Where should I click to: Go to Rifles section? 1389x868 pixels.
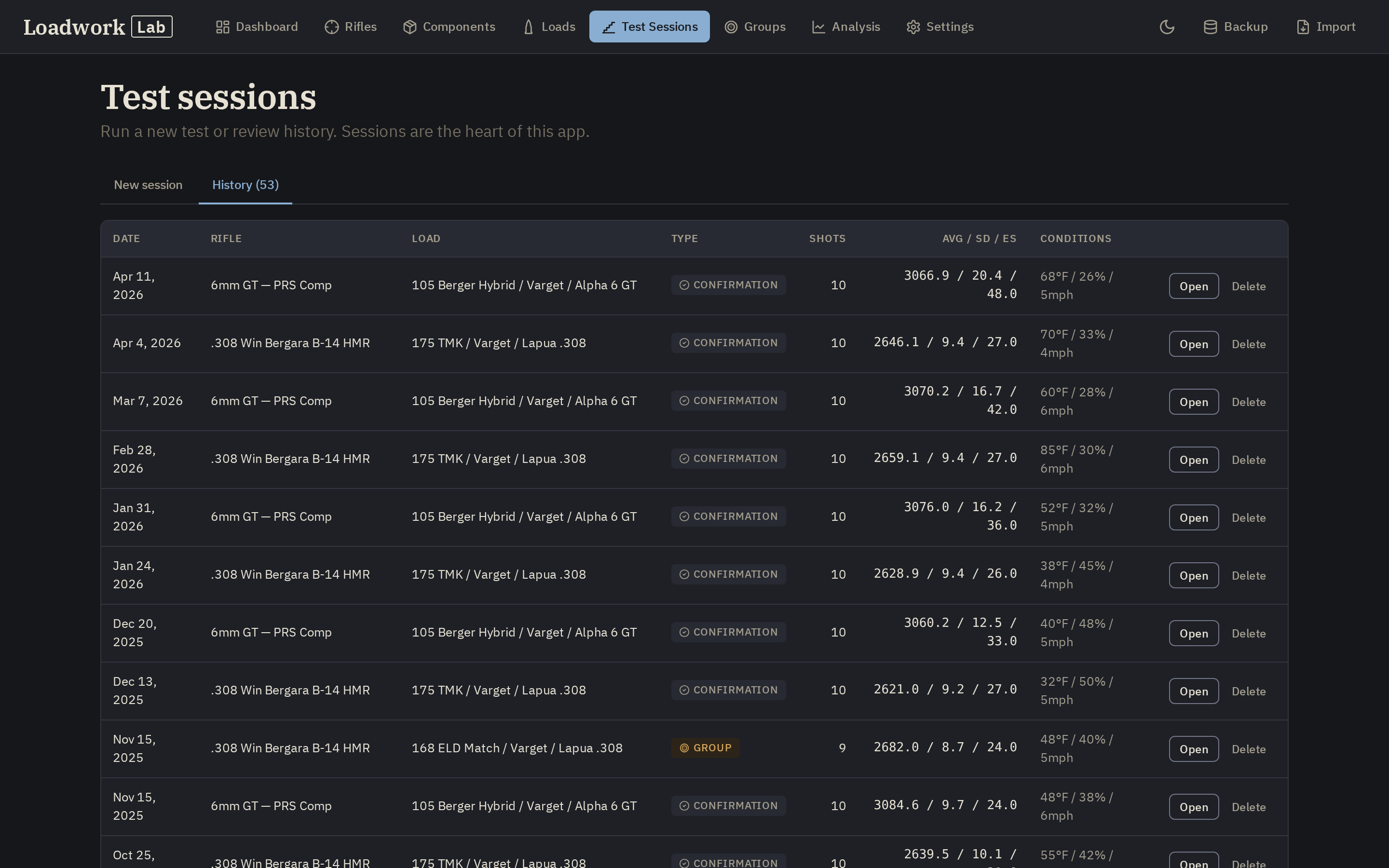coord(351,27)
